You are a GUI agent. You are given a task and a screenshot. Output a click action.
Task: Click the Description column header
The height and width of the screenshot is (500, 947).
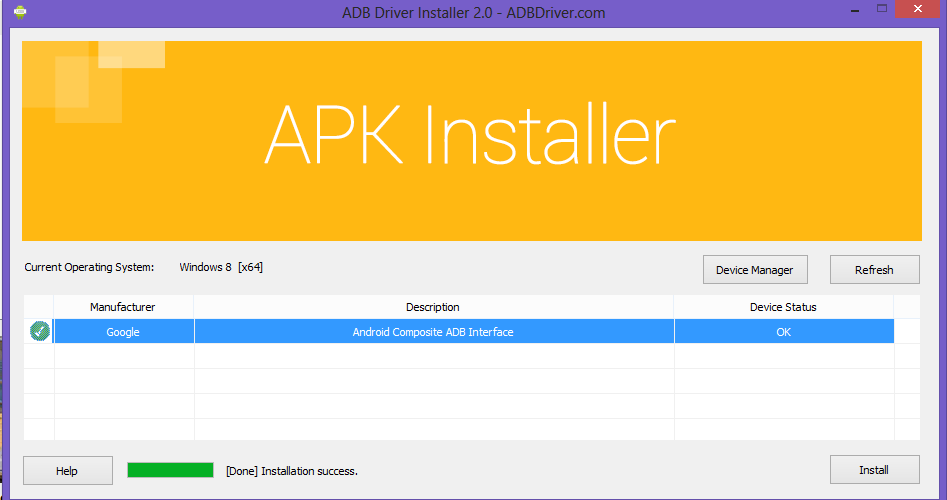433,307
